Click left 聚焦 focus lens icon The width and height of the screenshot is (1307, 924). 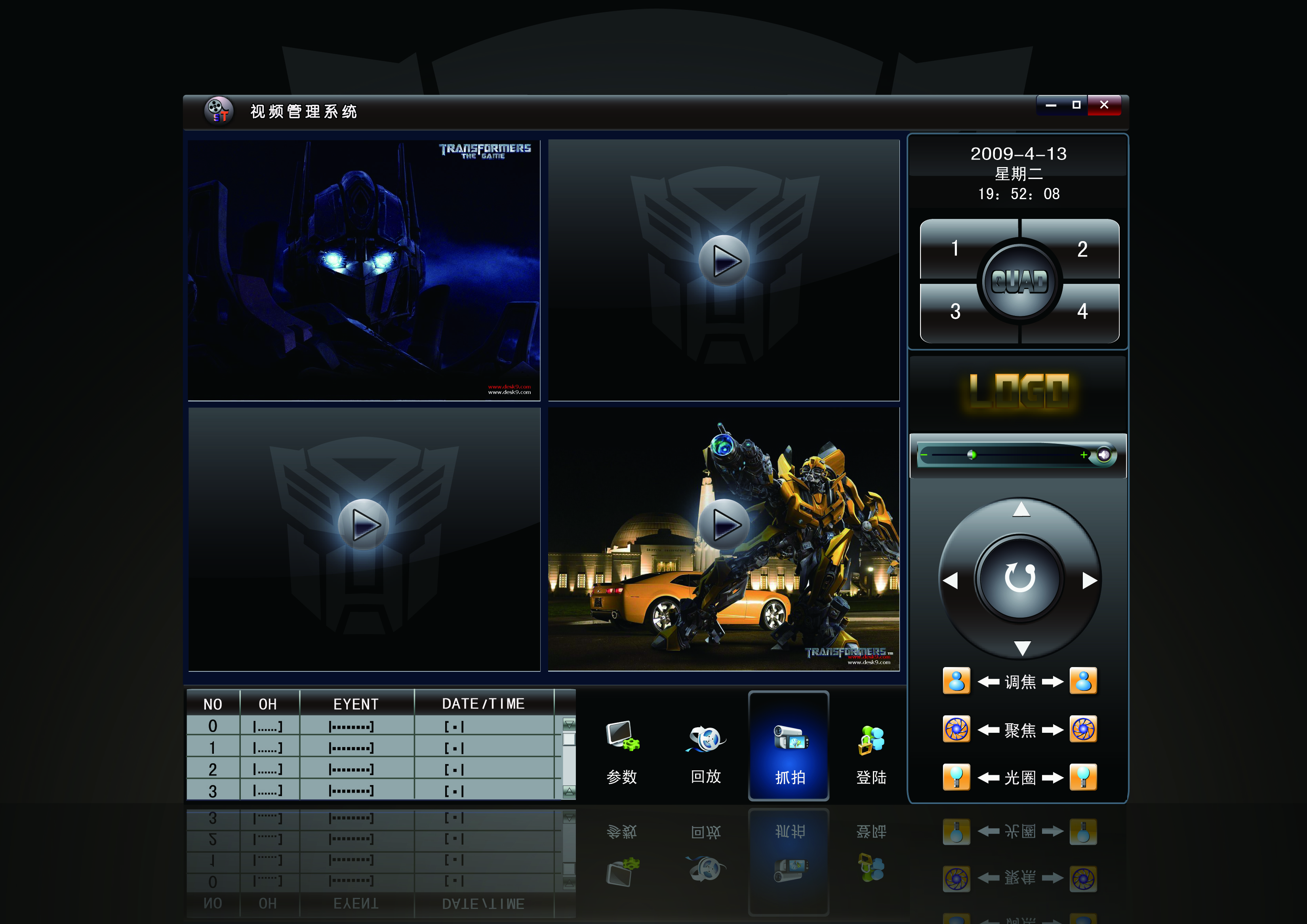[x=956, y=729]
